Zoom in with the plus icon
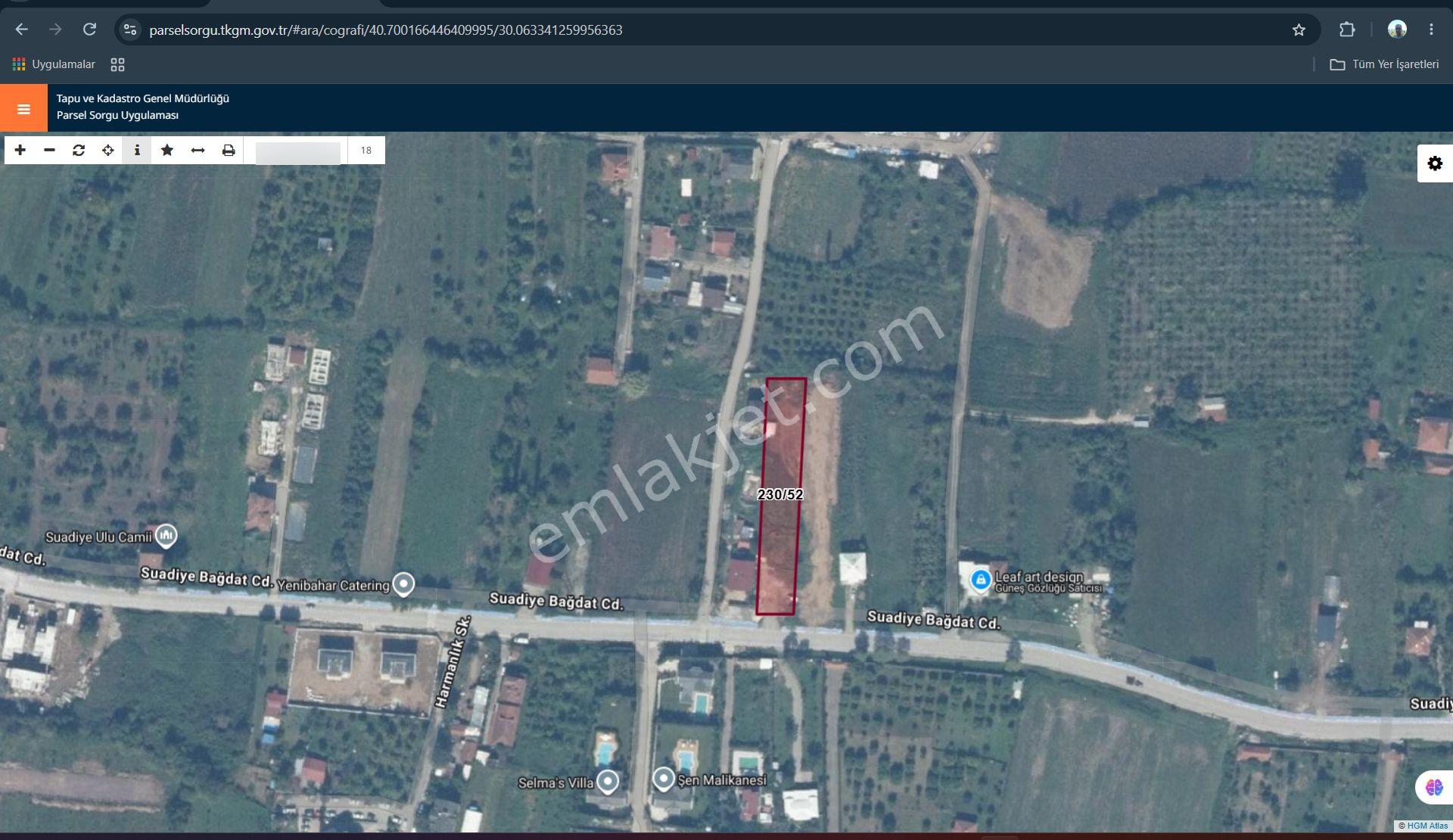This screenshot has height=840, width=1453. click(x=20, y=151)
